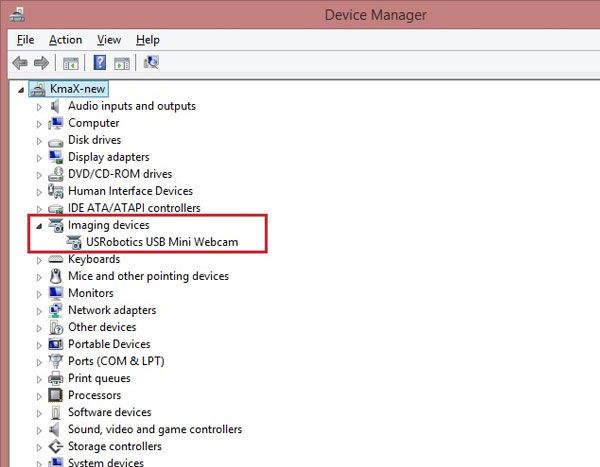600x467 pixels.
Task: Select the Display adapters label
Action: [x=109, y=157]
